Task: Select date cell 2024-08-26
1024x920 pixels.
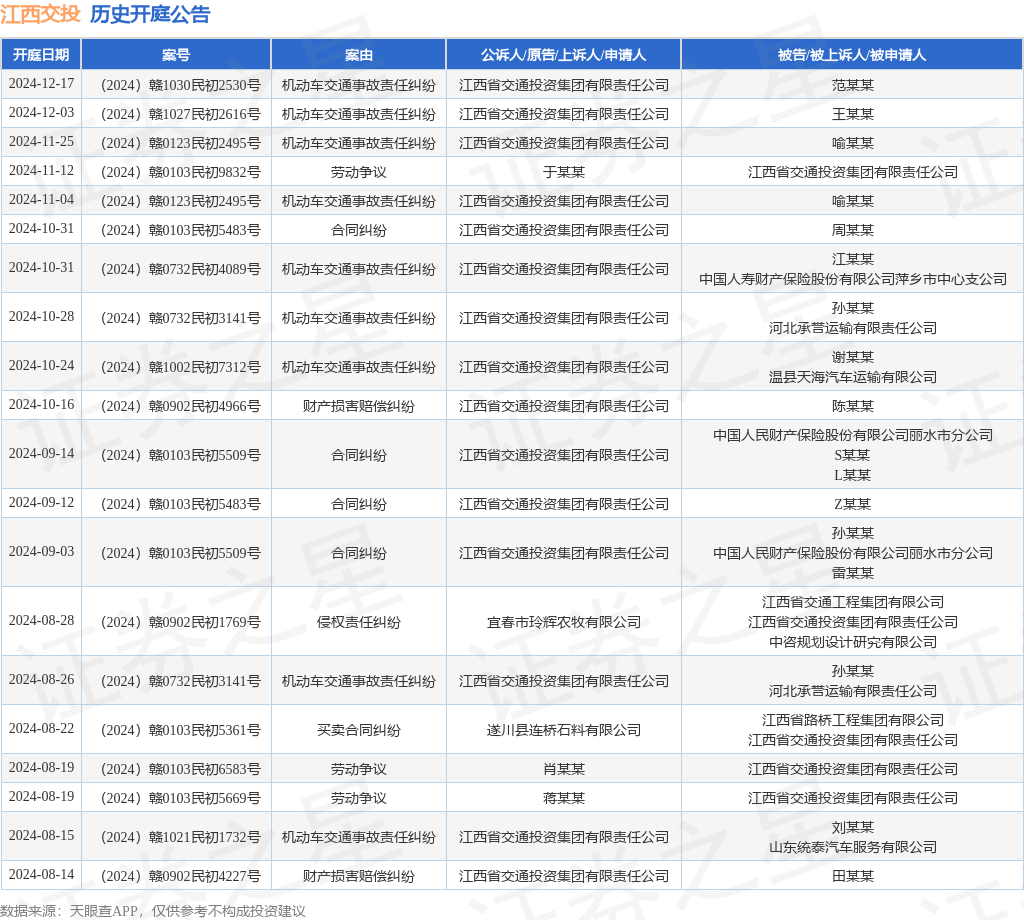Action: [x=41, y=679]
